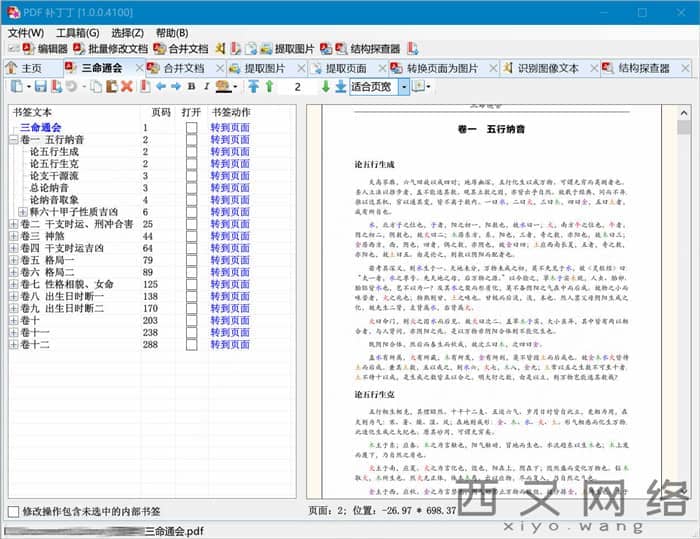Enable 修改操作包含未选中的内部书签 checkbox
700x539 pixels.
coord(13,511)
